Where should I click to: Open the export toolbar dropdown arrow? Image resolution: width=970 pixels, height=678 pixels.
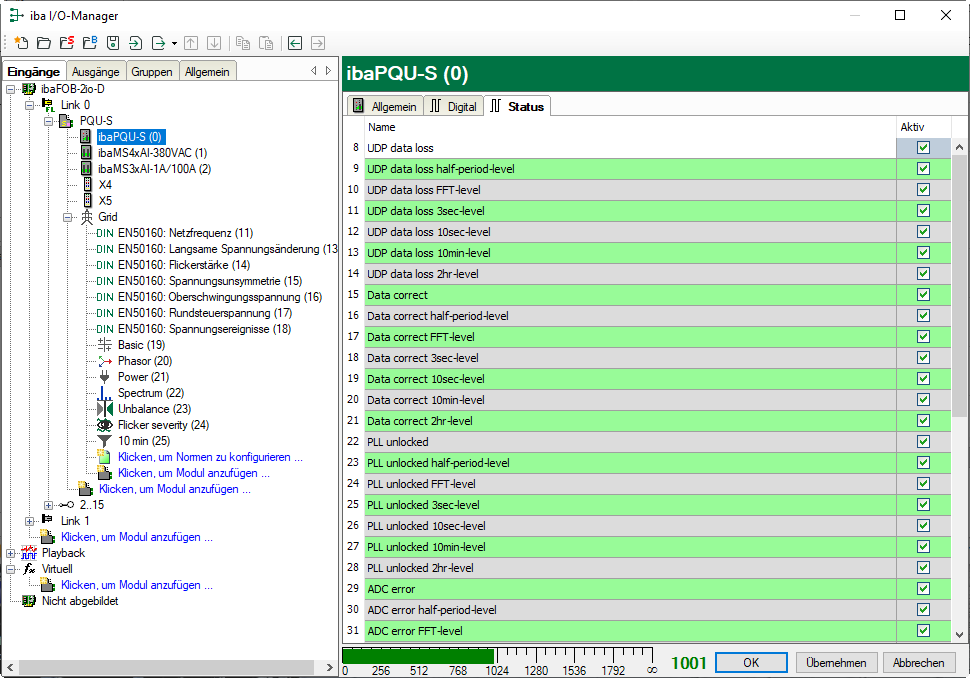(x=174, y=43)
